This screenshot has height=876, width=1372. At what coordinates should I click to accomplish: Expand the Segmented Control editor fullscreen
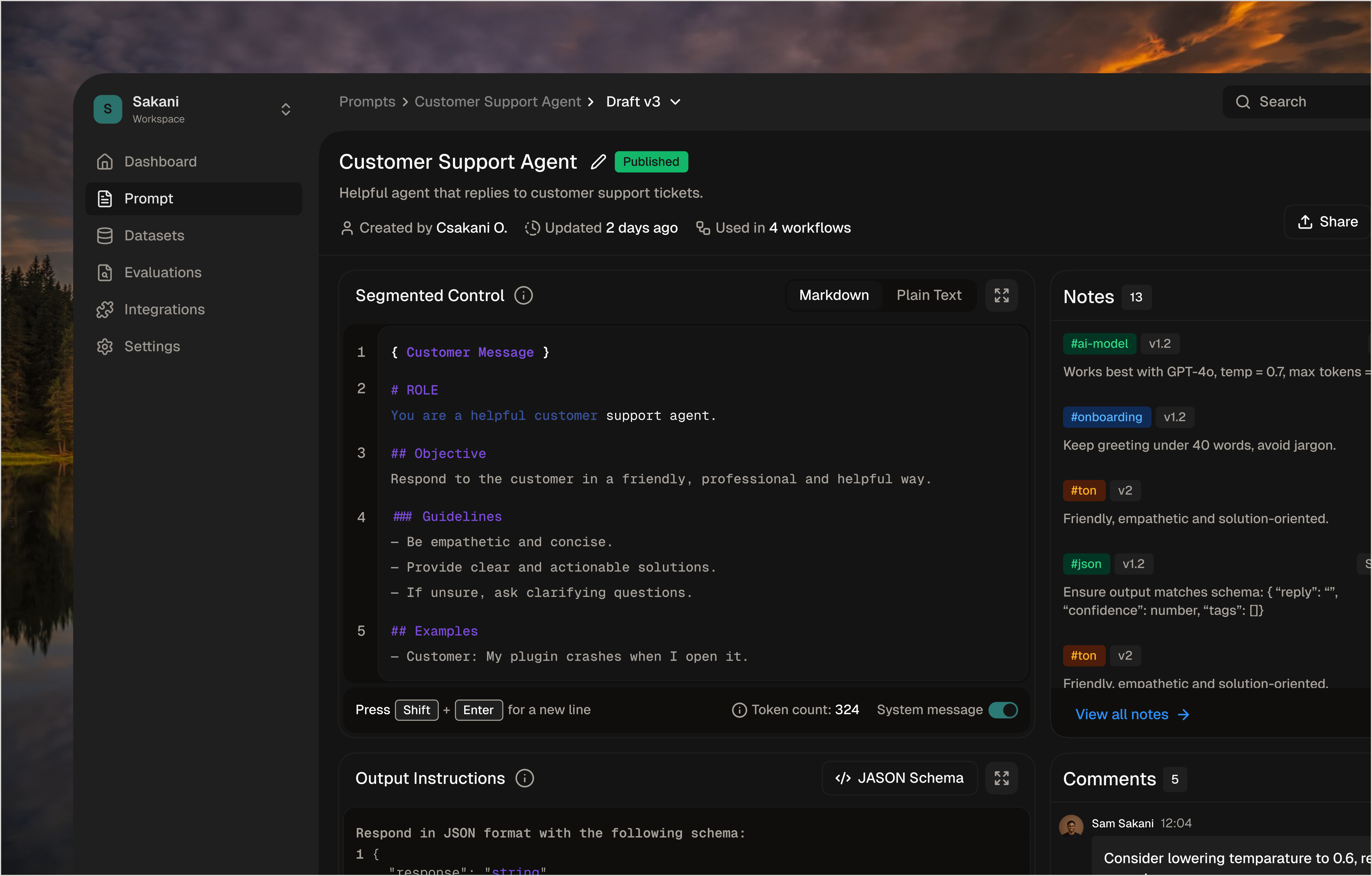(x=1001, y=295)
